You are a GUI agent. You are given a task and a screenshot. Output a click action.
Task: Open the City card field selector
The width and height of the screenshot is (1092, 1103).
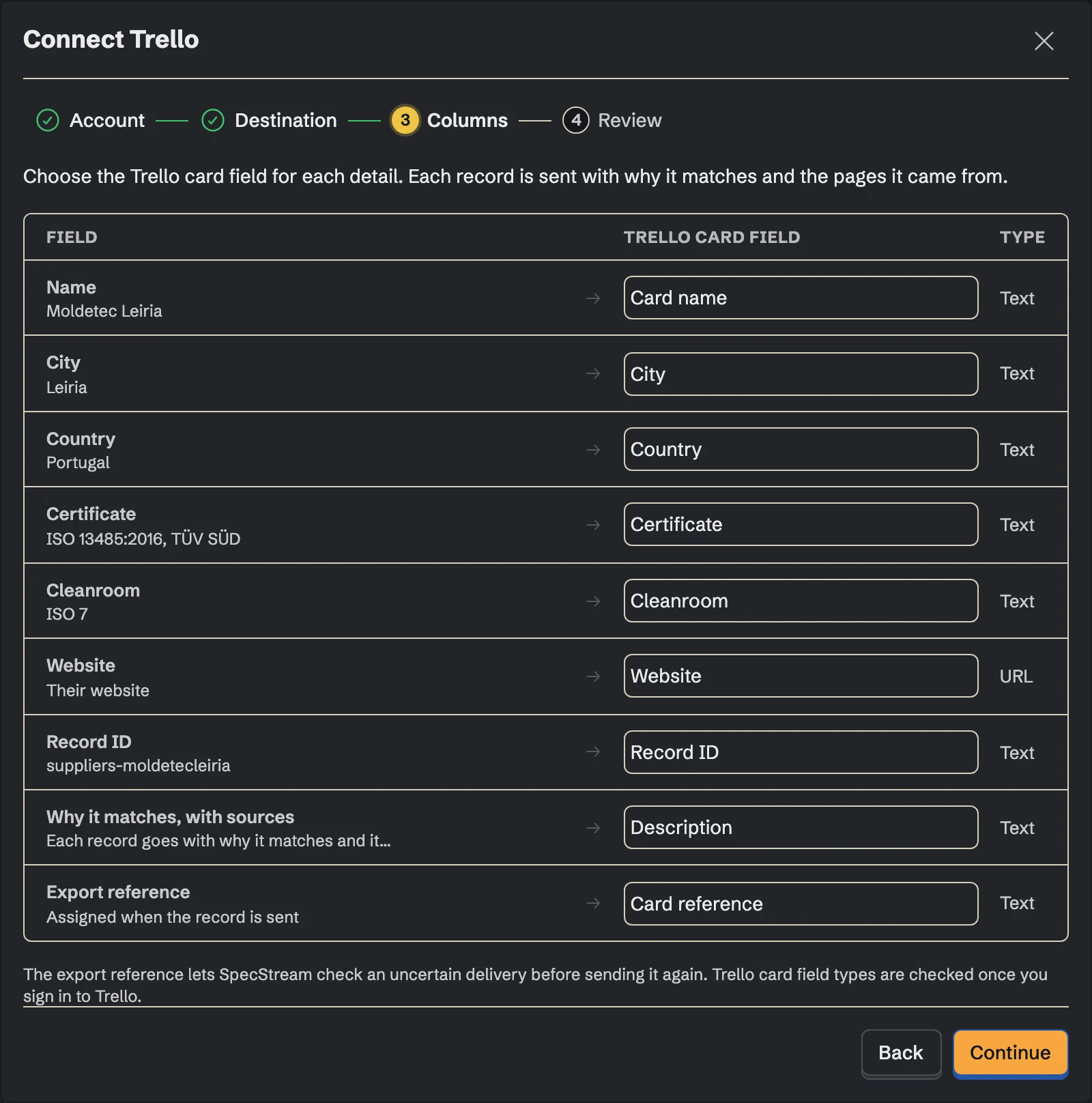pos(801,374)
